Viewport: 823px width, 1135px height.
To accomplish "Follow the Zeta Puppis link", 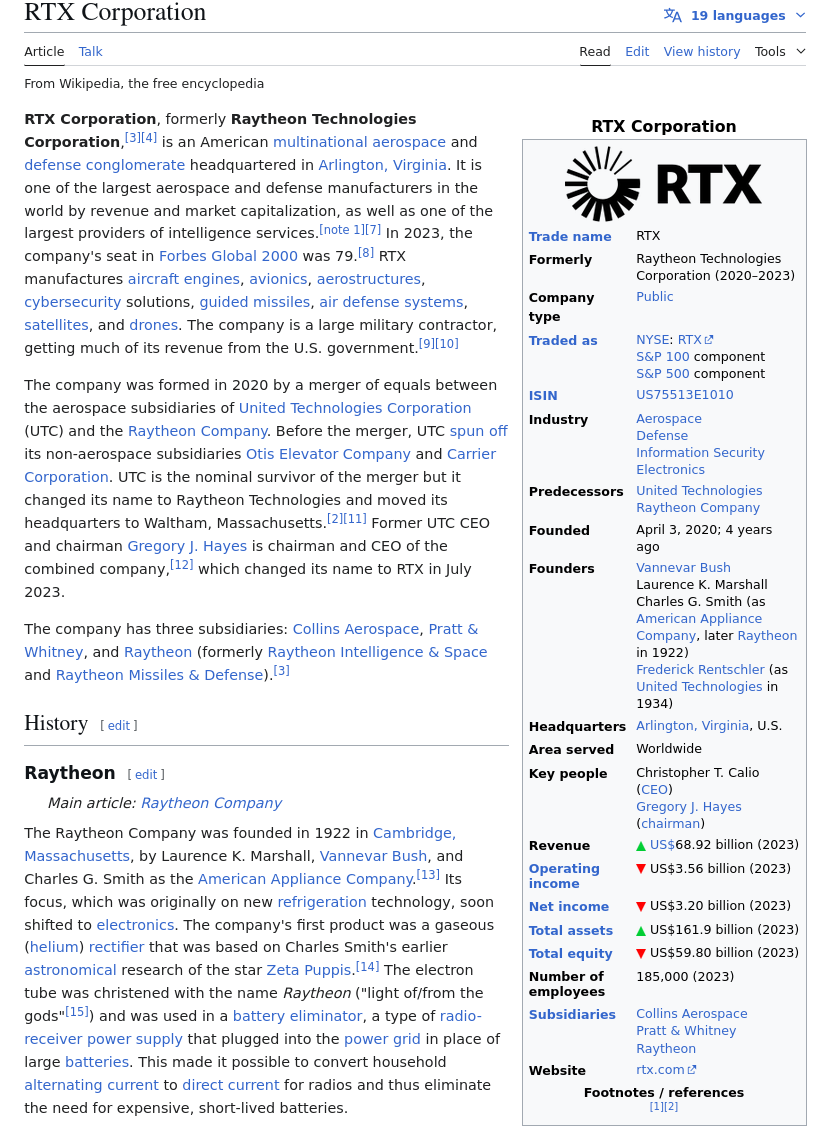I will tap(309, 970).
